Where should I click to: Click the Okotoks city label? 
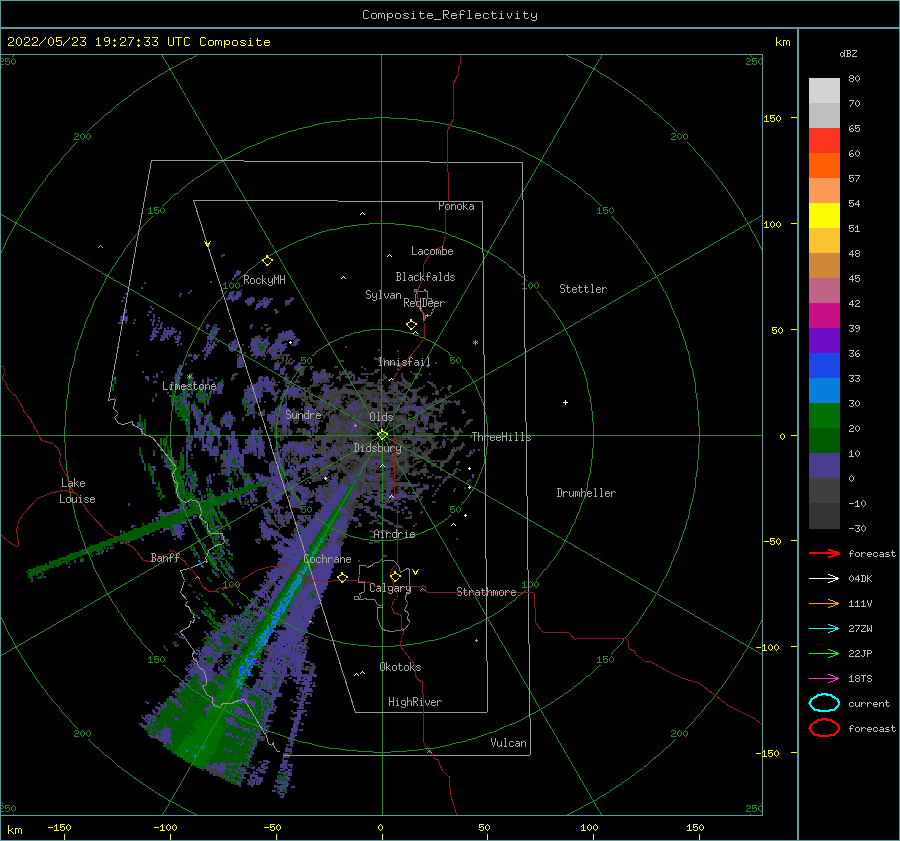click(x=401, y=667)
